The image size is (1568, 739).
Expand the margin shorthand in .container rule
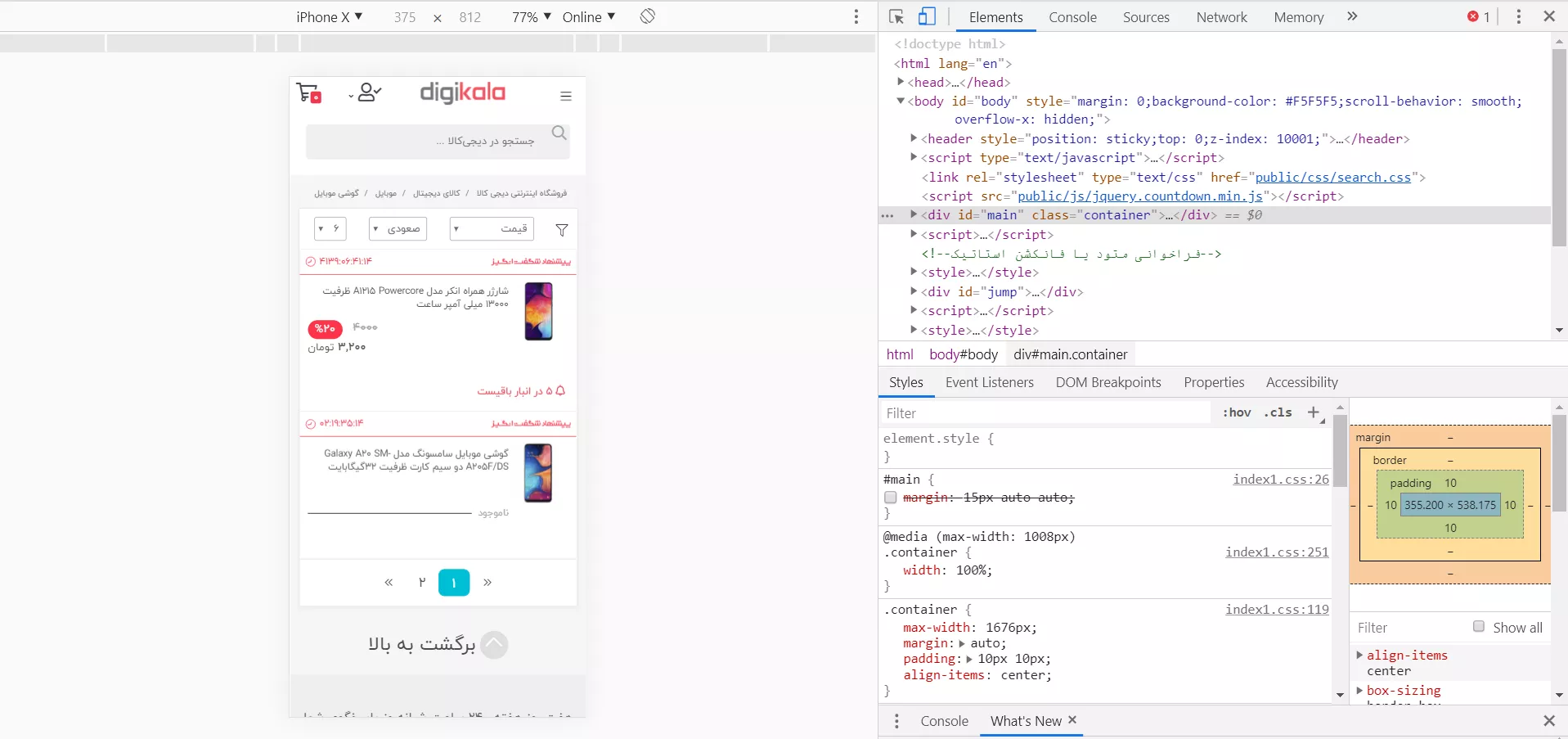click(962, 643)
